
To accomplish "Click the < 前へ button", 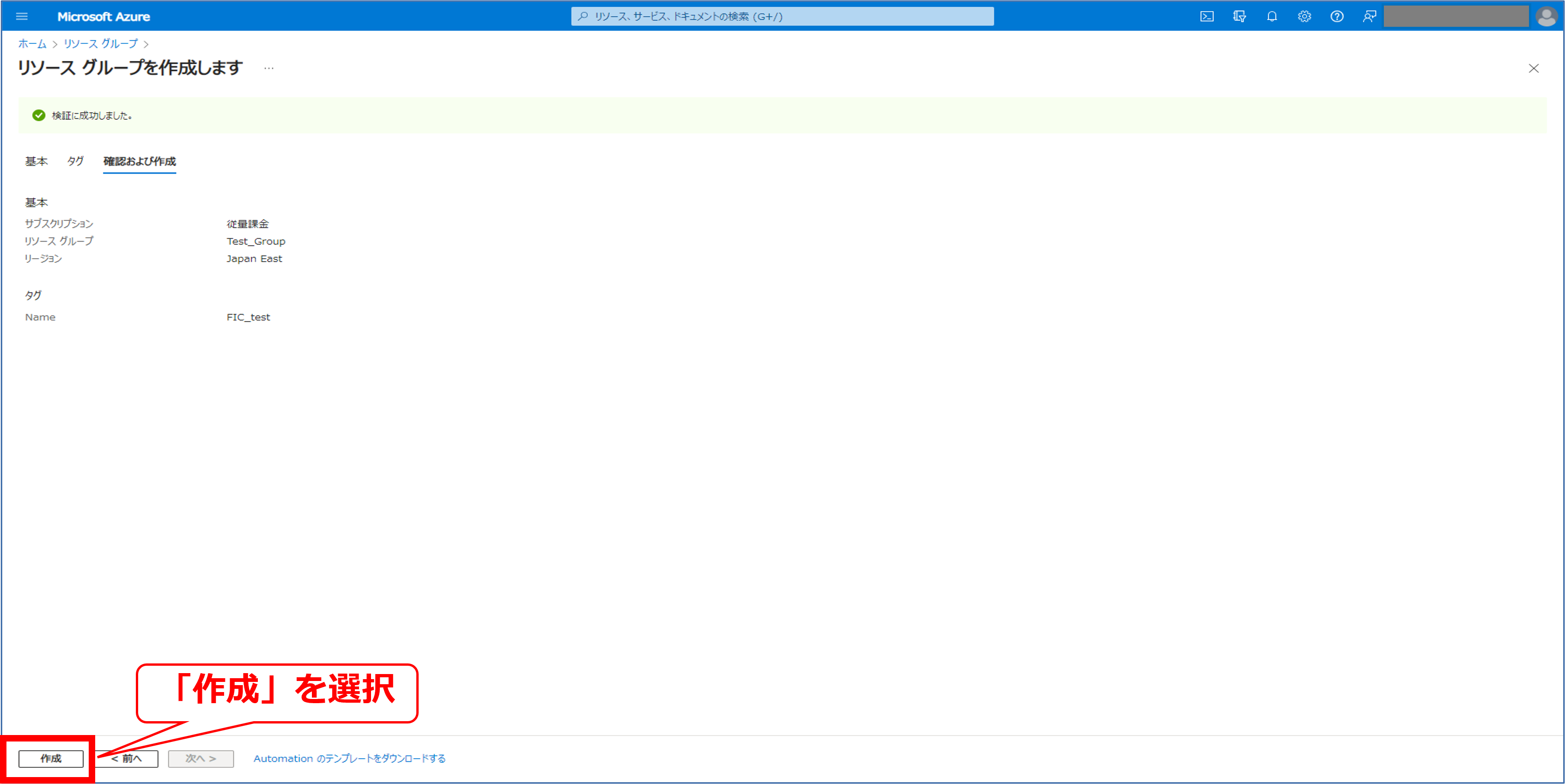I will coord(127,759).
